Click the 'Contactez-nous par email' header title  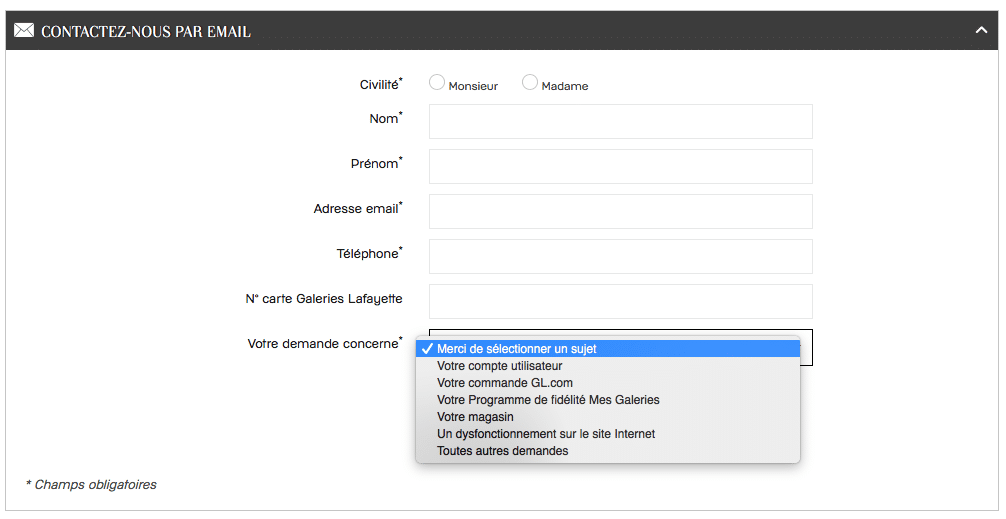[x=146, y=32]
